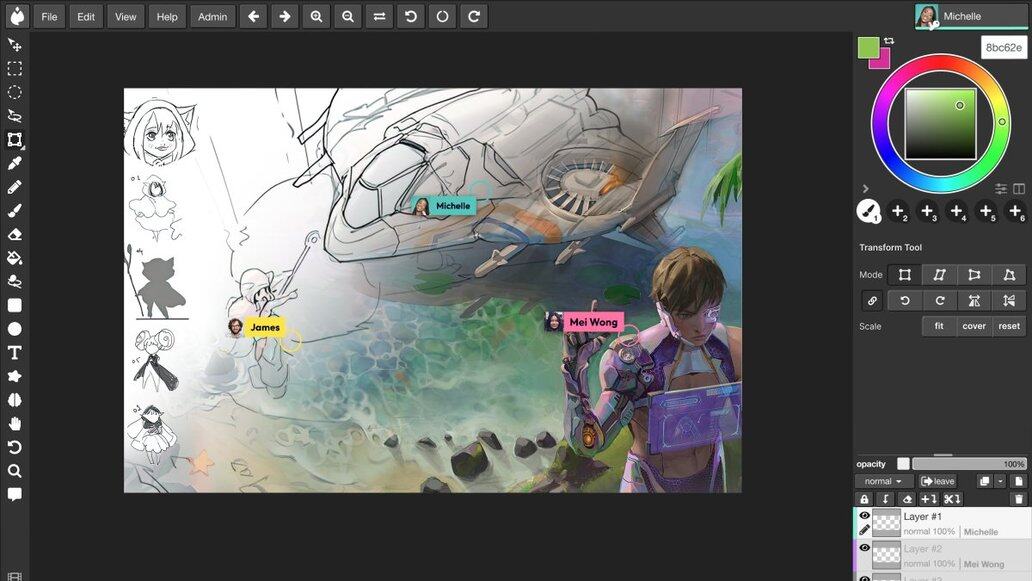This screenshot has width=1032, height=581.
Task: Reset view rotation with the circle icon
Action: (x=443, y=16)
